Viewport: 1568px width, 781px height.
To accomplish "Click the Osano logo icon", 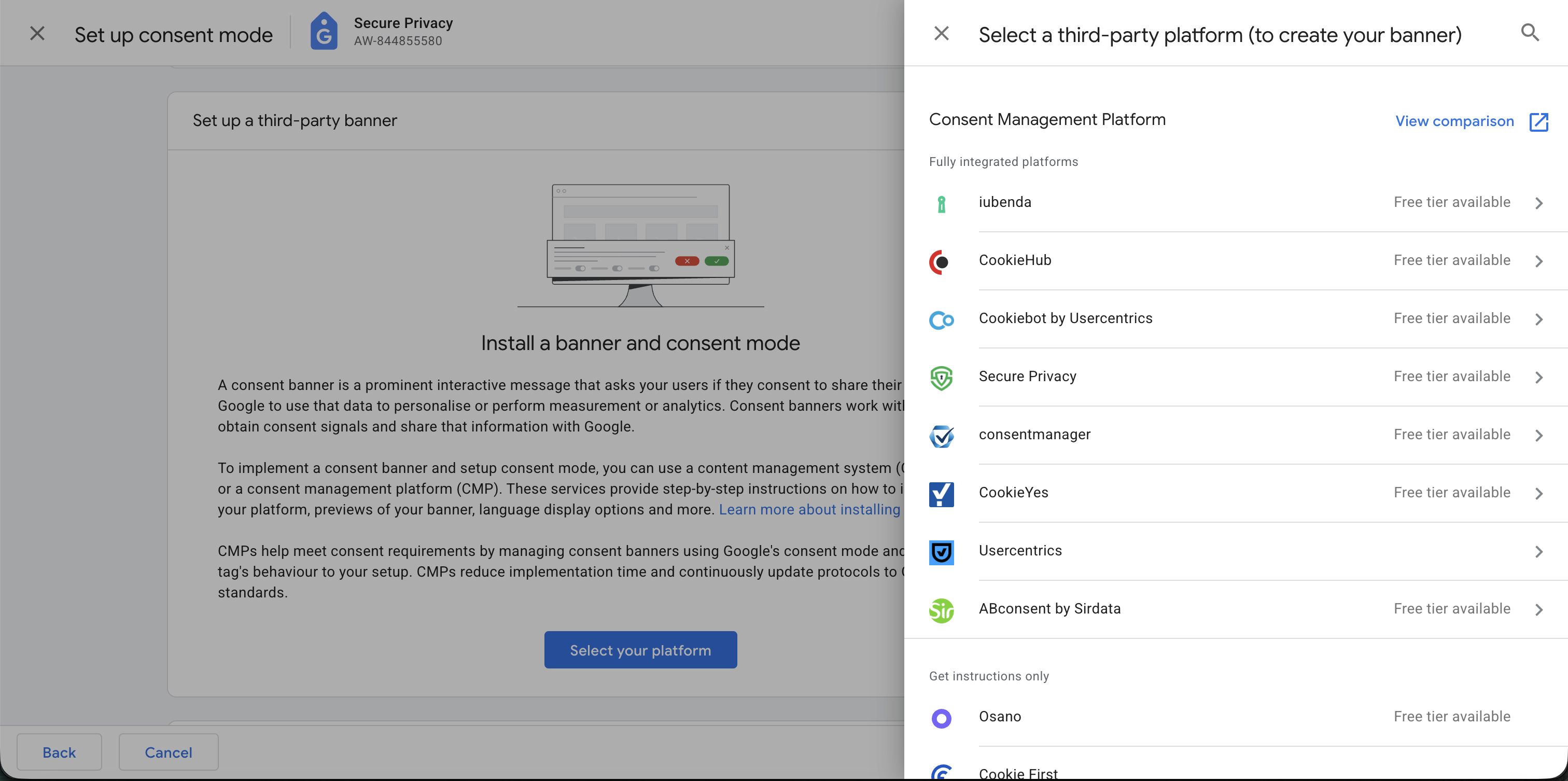I will (x=941, y=718).
